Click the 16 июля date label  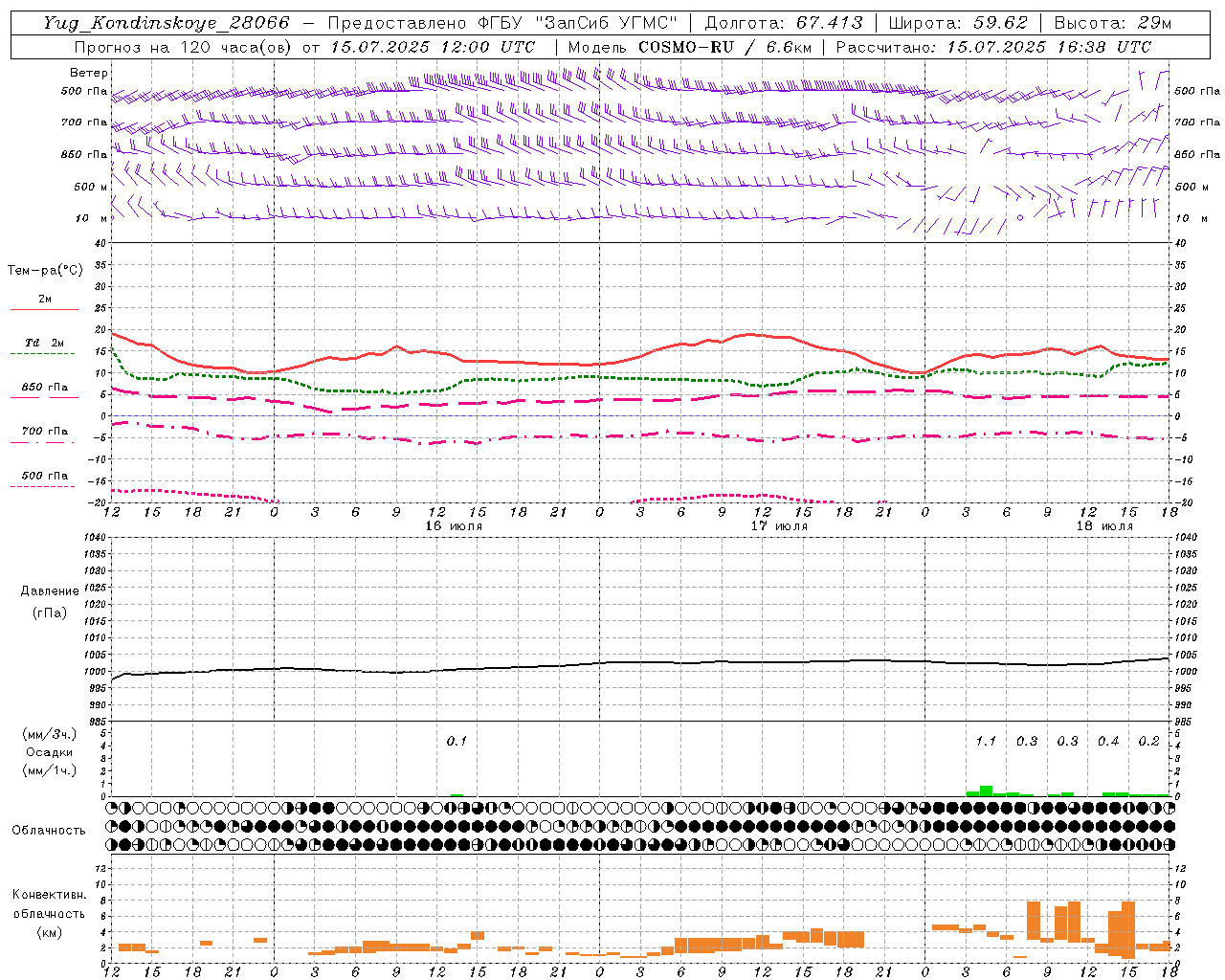(454, 526)
